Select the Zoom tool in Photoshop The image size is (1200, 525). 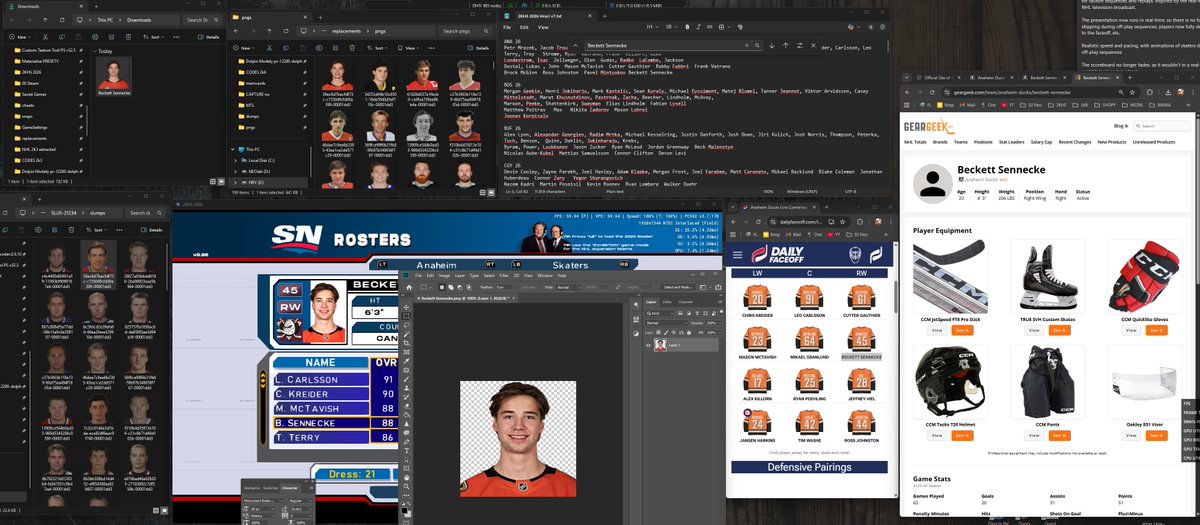pyautogui.click(x=406, y=486)
